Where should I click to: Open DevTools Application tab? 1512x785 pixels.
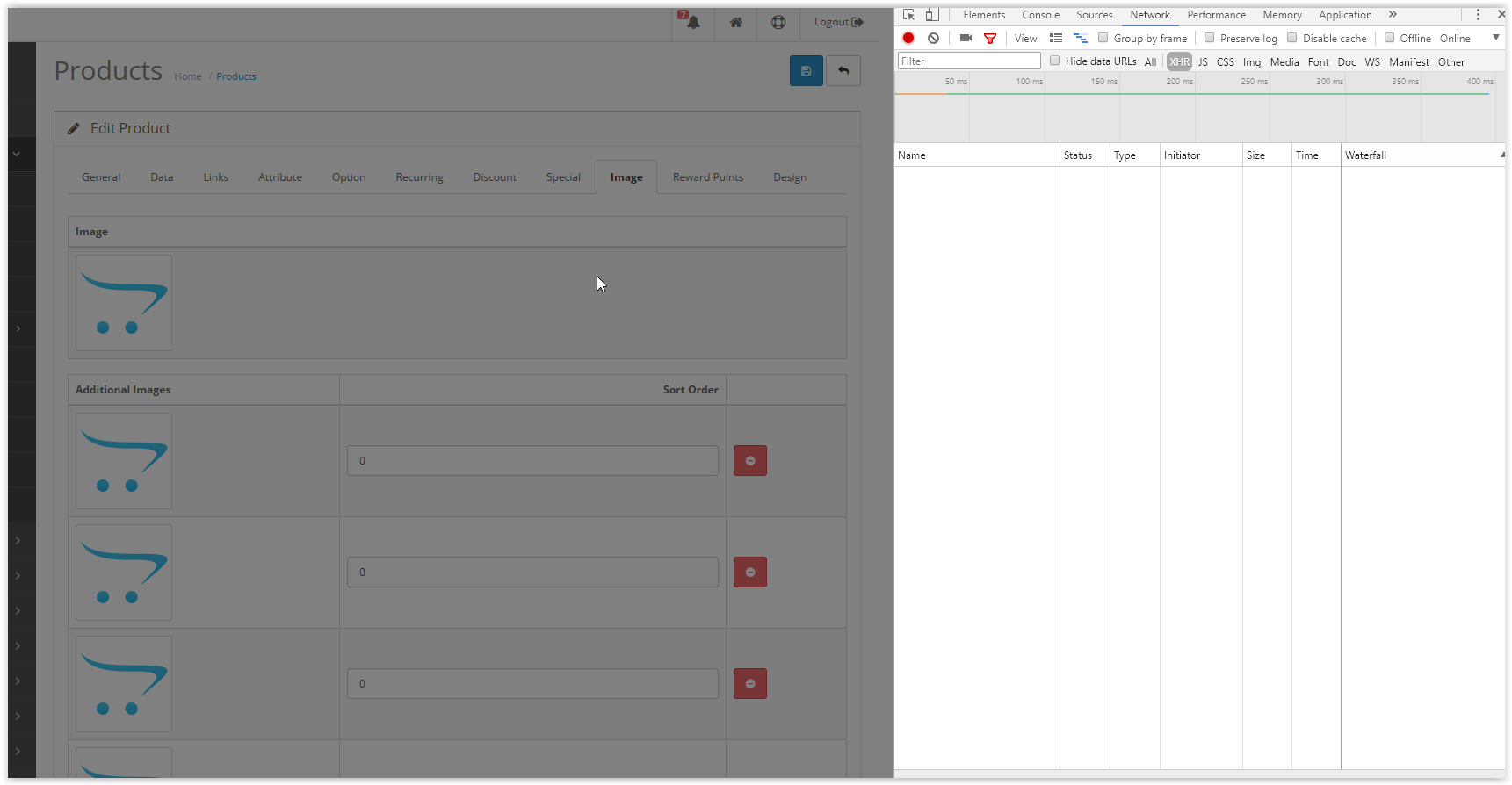click(1345, 15)
